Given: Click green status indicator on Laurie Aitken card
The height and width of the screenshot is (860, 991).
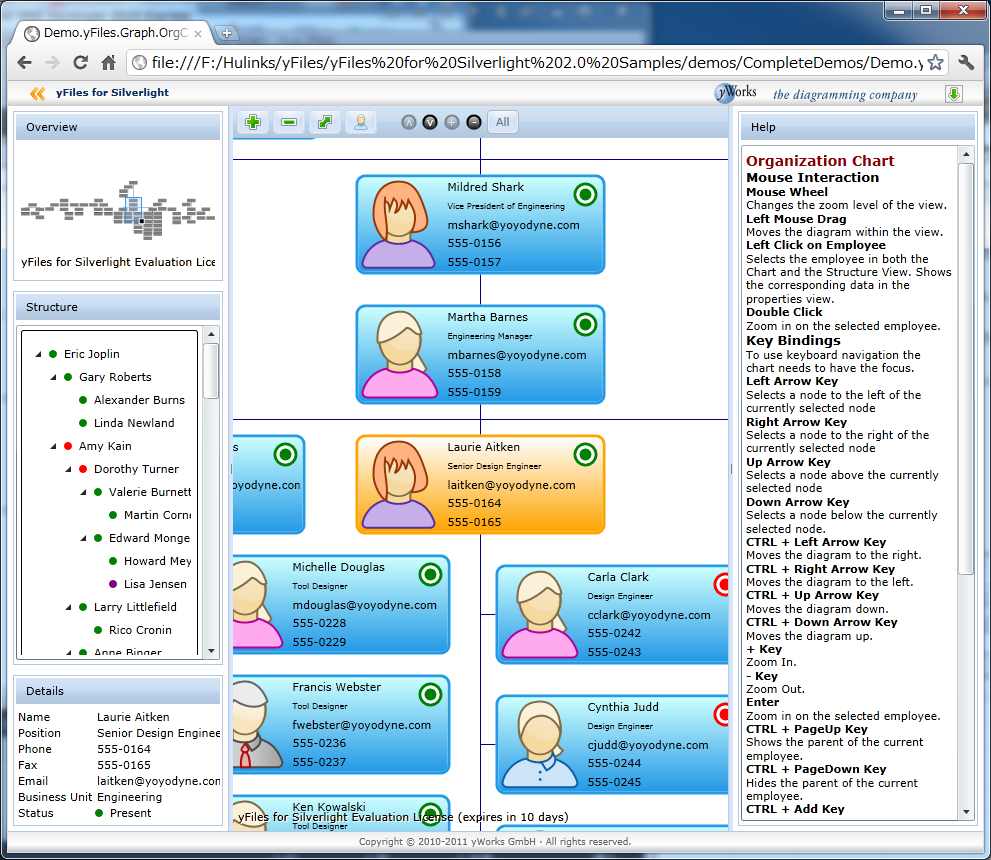Looking at the screenshot, I should 585,454.
